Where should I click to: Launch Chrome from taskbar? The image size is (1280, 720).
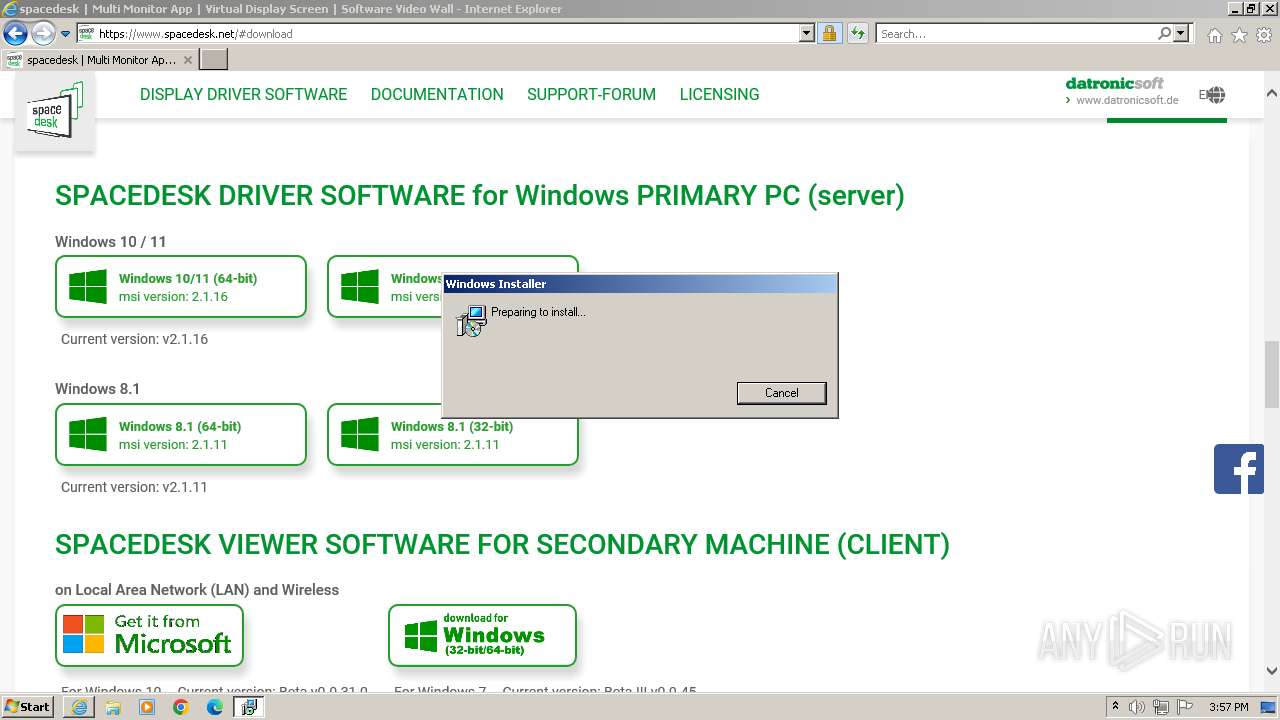coord(181,707)
